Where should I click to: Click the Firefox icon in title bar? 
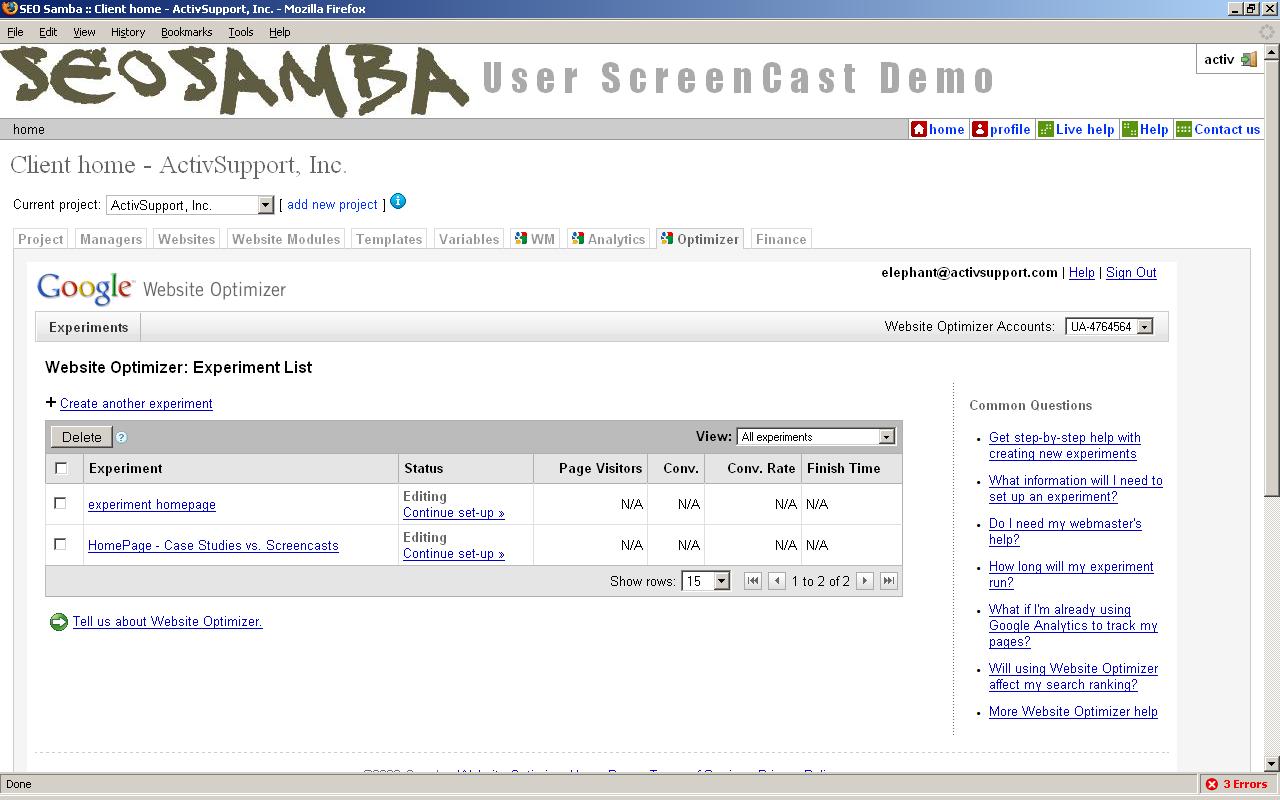[9, 9]
